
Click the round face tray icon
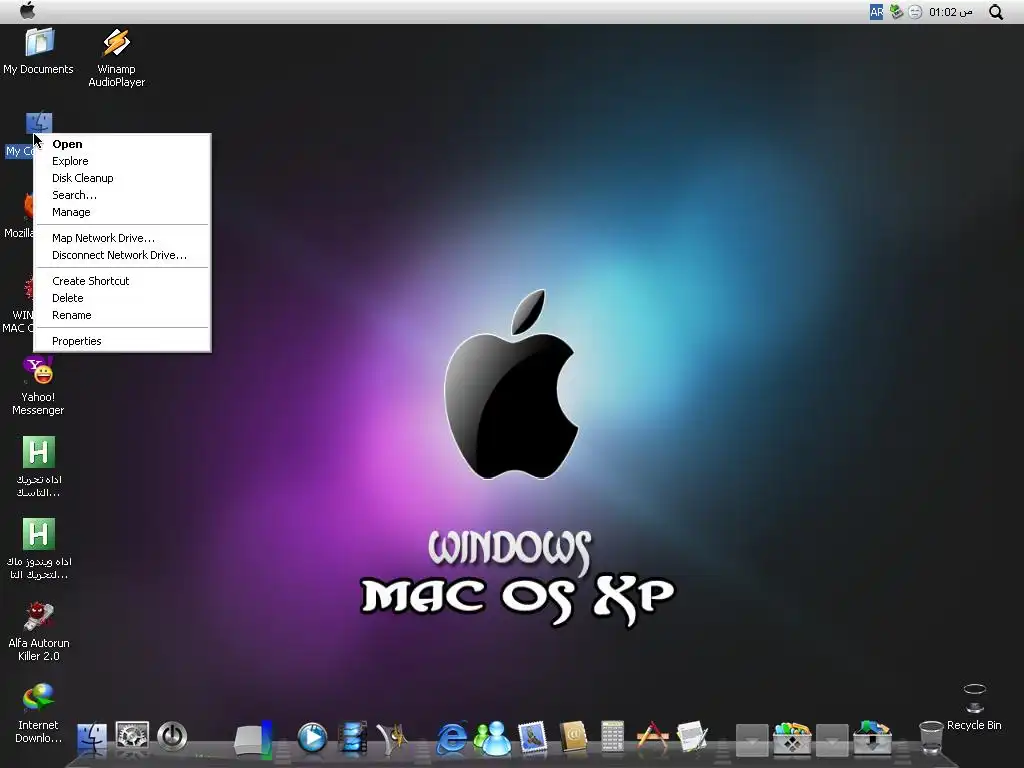(x=916, y=12)
